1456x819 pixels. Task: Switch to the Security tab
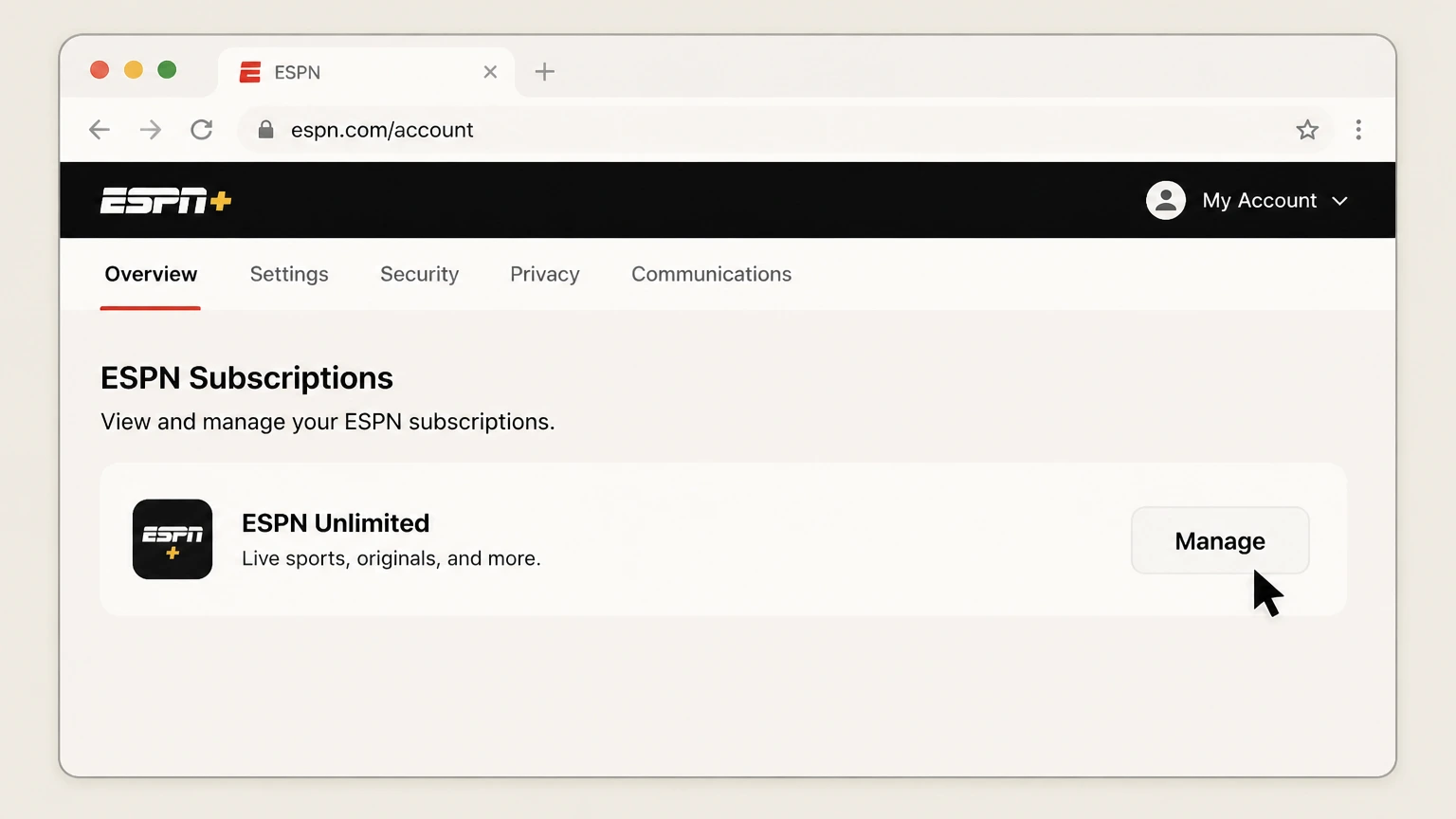pyautogui.click(x=420, y=274)
